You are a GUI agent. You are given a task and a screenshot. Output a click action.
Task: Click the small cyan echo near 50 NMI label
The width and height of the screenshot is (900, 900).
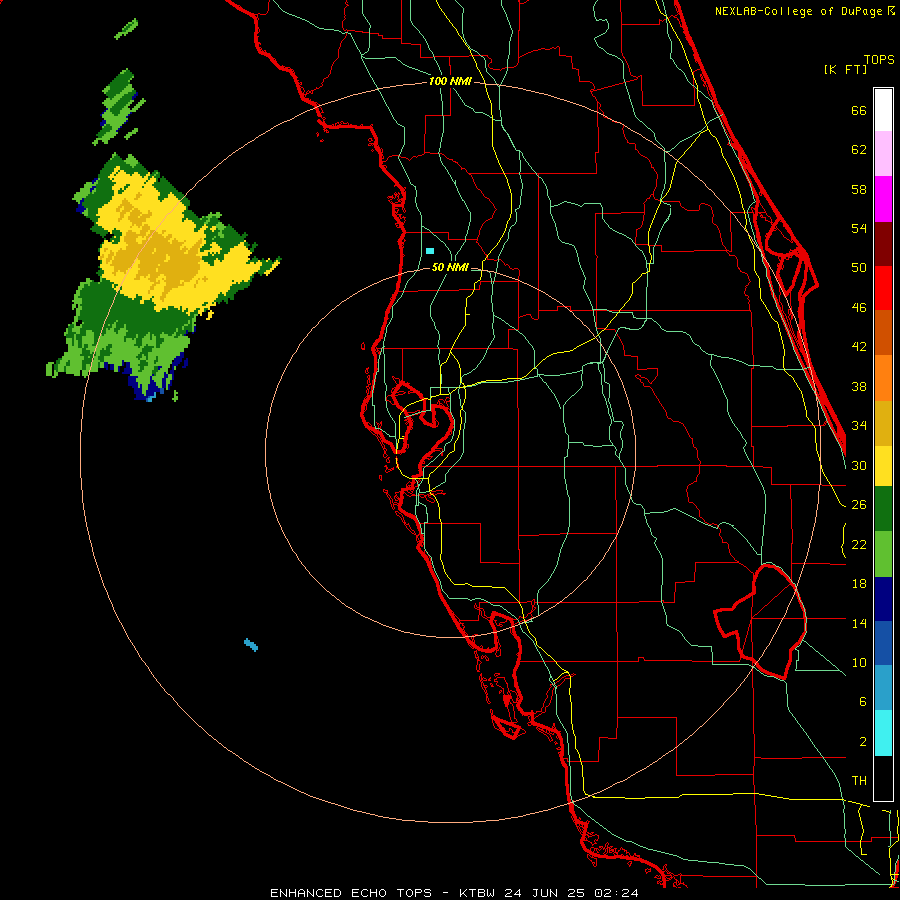[430, 251]
